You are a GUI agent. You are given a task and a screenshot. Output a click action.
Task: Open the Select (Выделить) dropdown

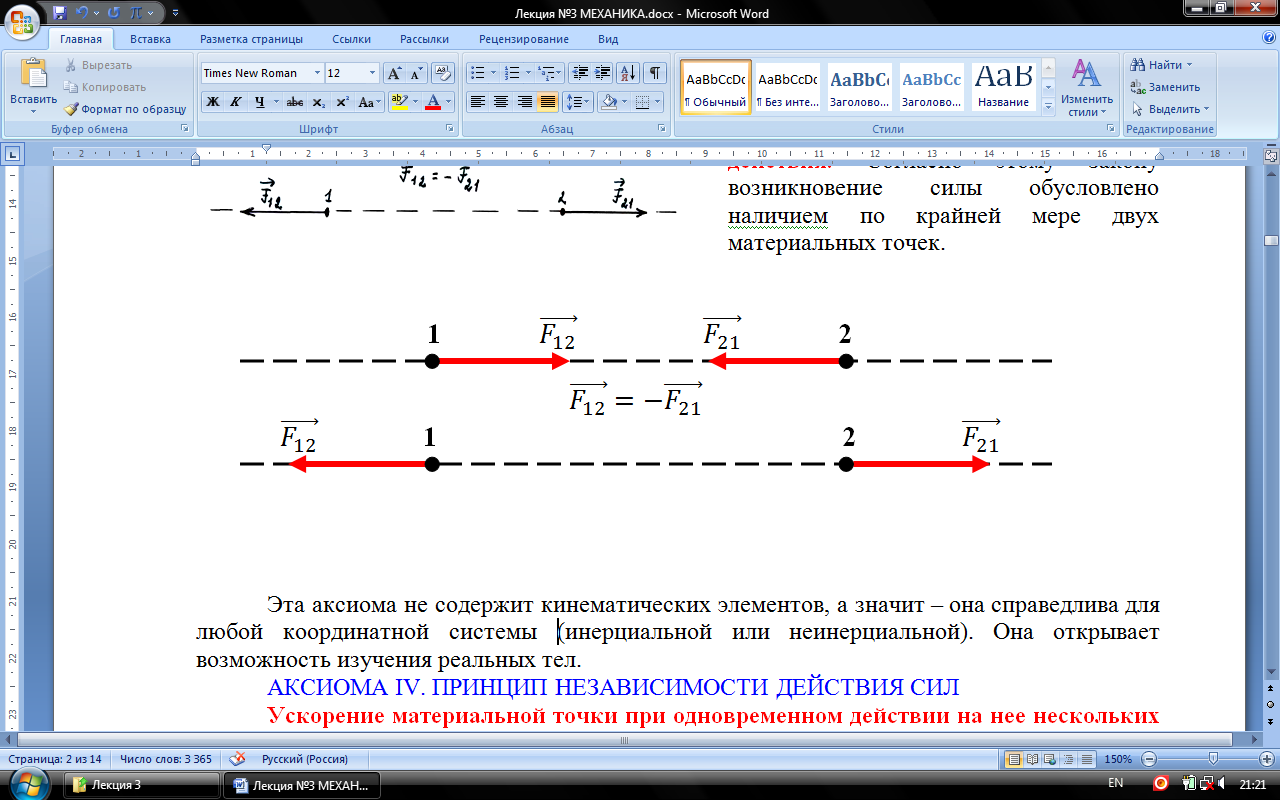point(1169,109)
